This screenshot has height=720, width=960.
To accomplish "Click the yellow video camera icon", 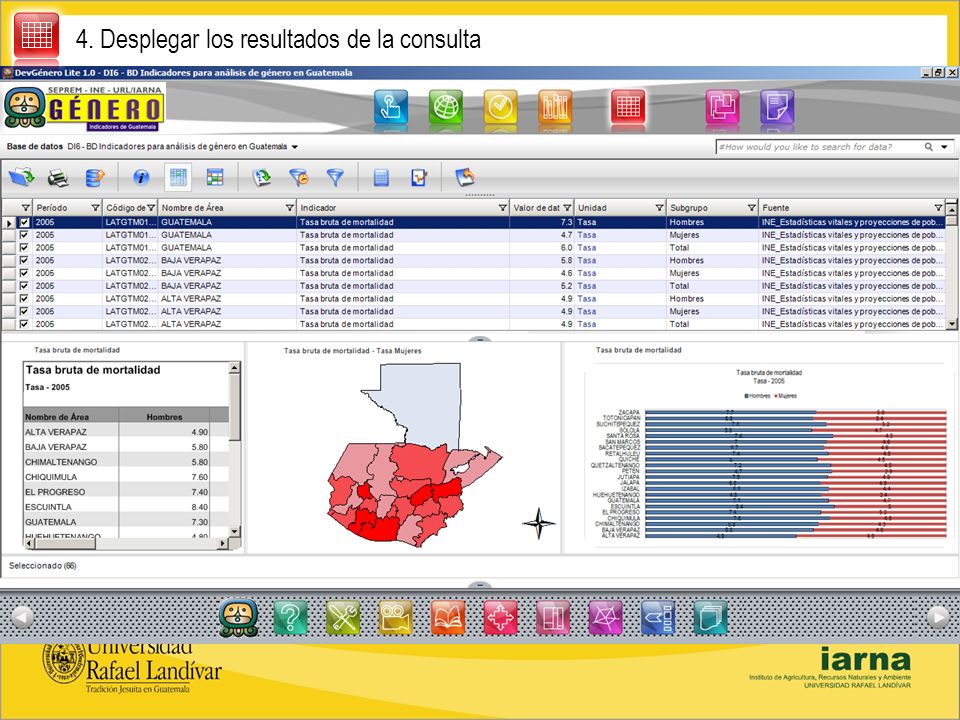I will 396,617.
